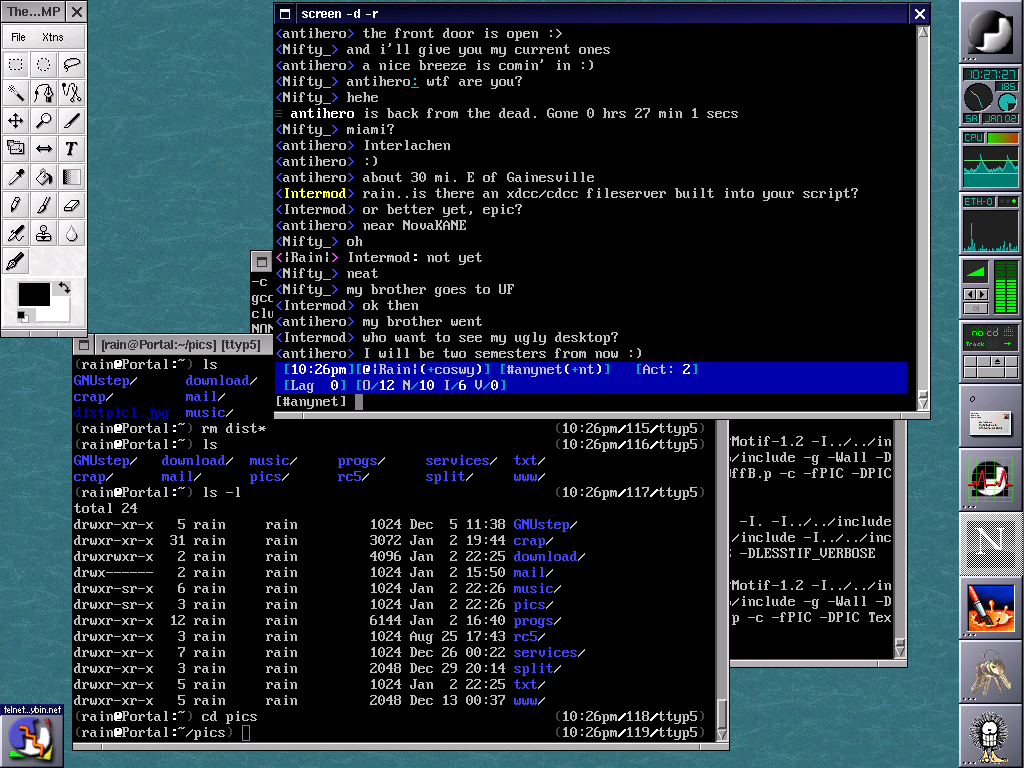Launch the Netscape dock icon

coord(990,542)
